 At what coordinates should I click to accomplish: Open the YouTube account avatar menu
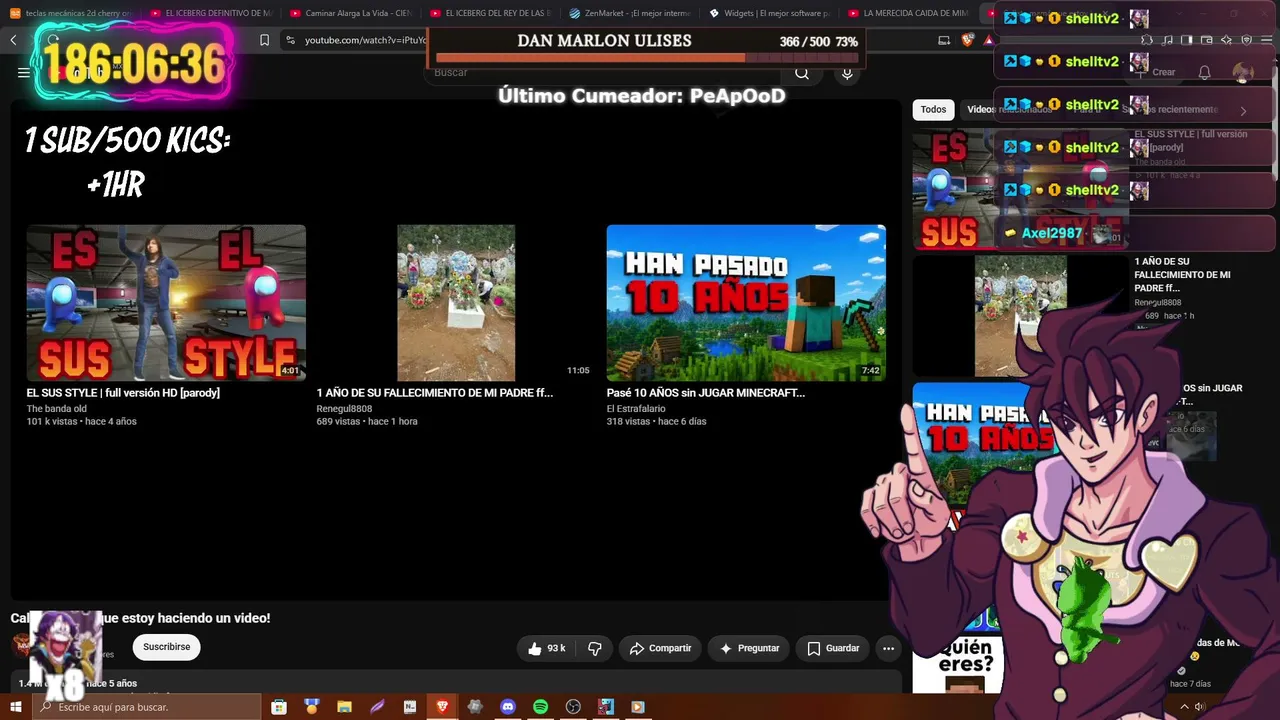(1243, 72)
